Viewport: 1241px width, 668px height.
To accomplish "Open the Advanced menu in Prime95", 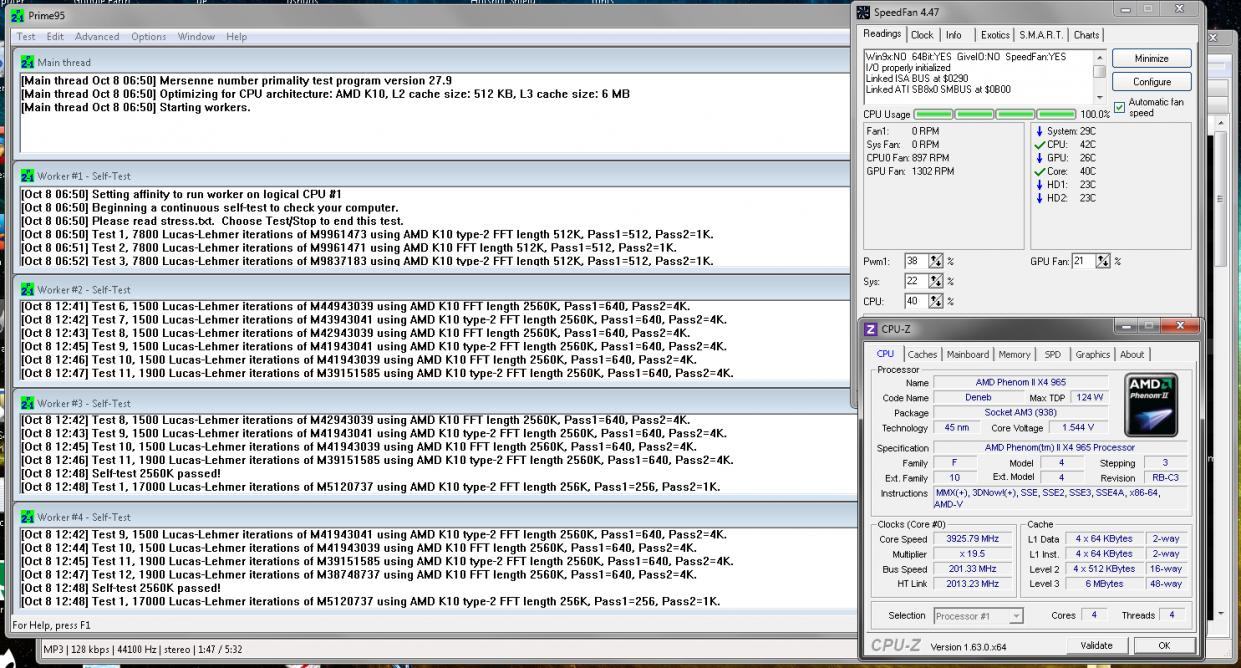I will (97, 37).
